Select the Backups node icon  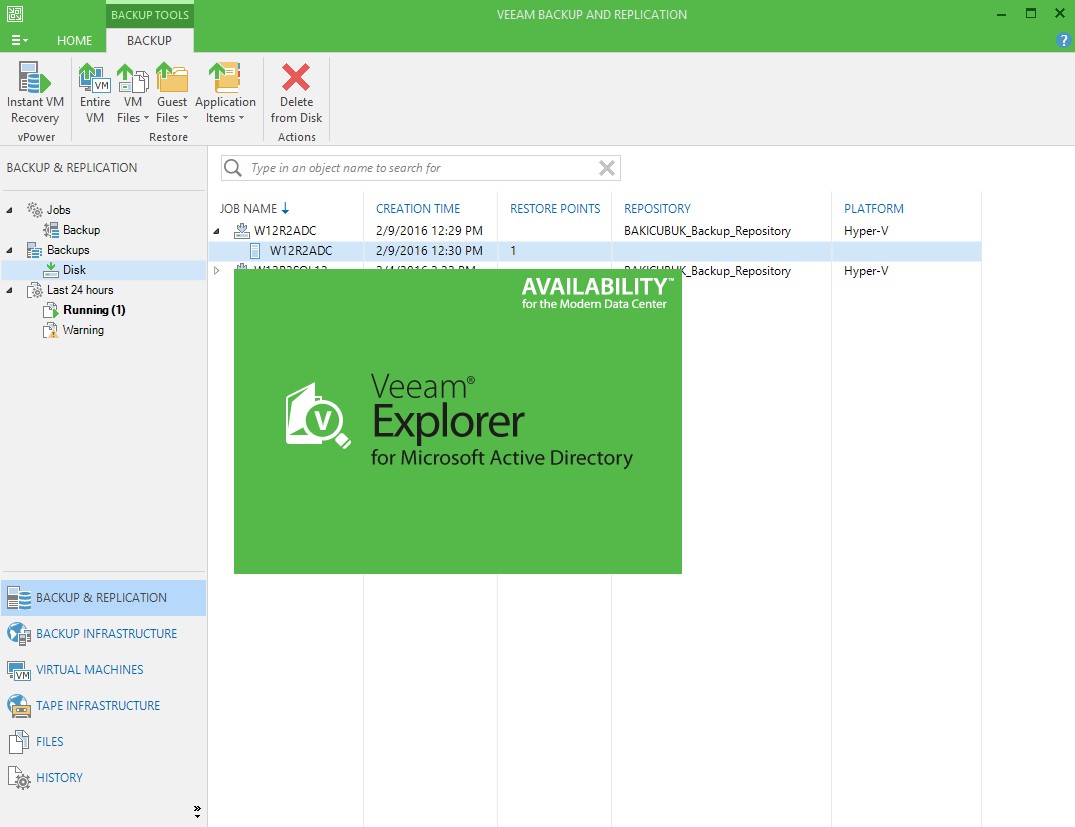tap(34, 250)
